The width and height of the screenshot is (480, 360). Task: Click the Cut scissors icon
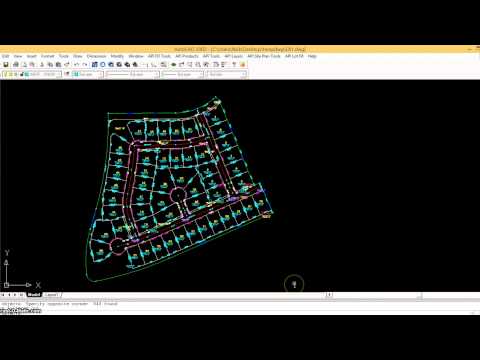pos(42,65)
